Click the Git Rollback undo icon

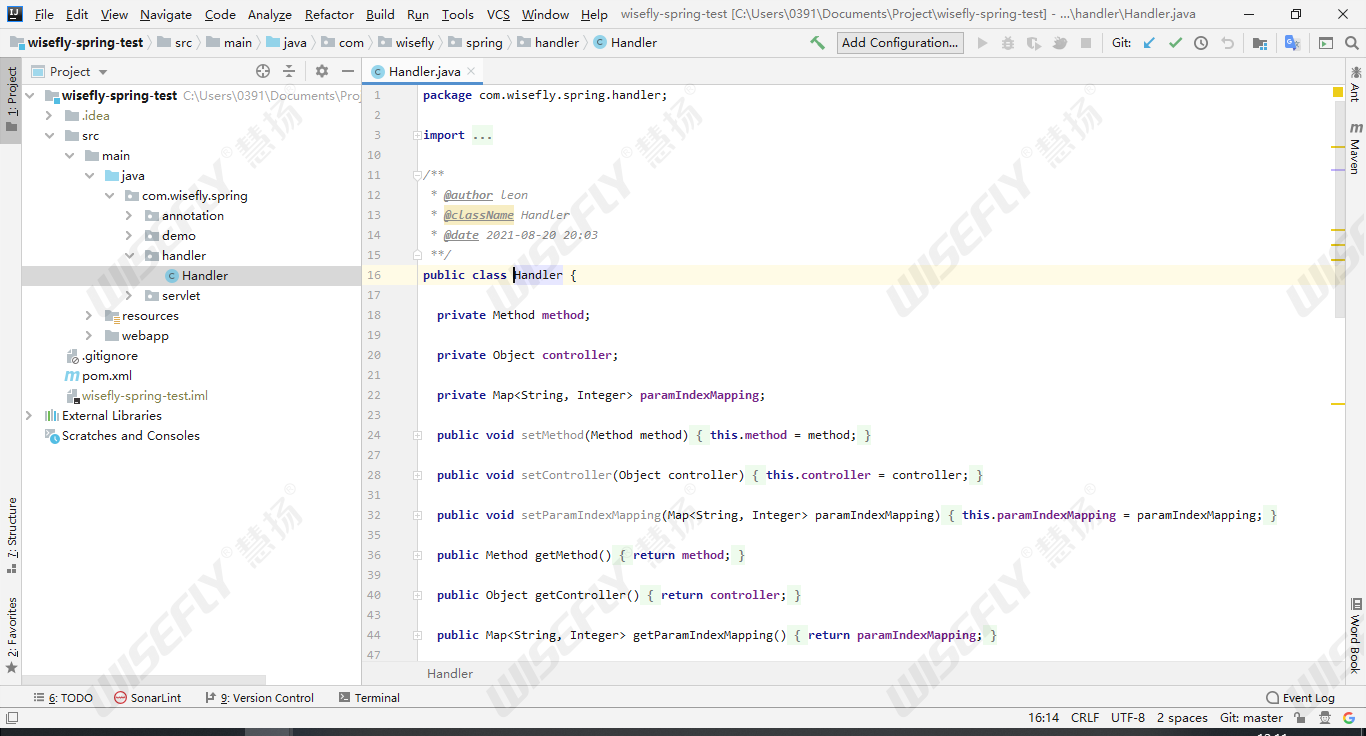click(1227, 43)
